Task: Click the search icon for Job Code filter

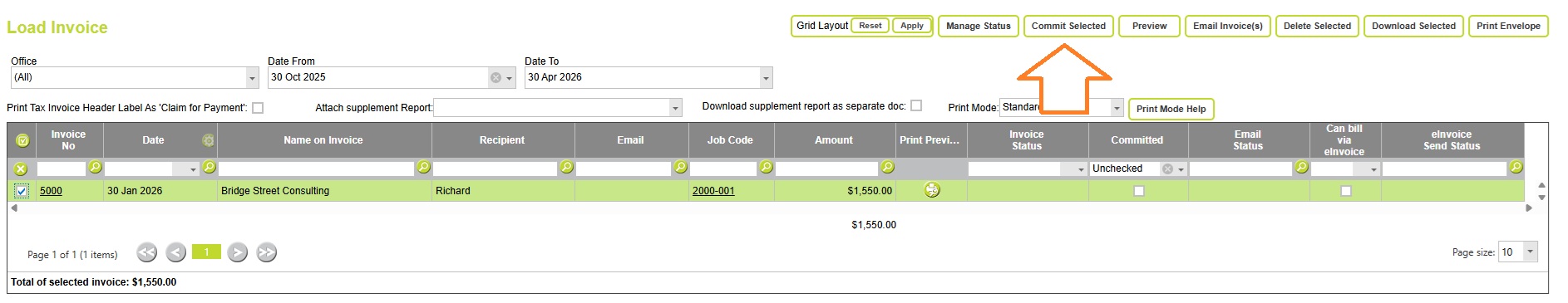Action: pos(766,168)
